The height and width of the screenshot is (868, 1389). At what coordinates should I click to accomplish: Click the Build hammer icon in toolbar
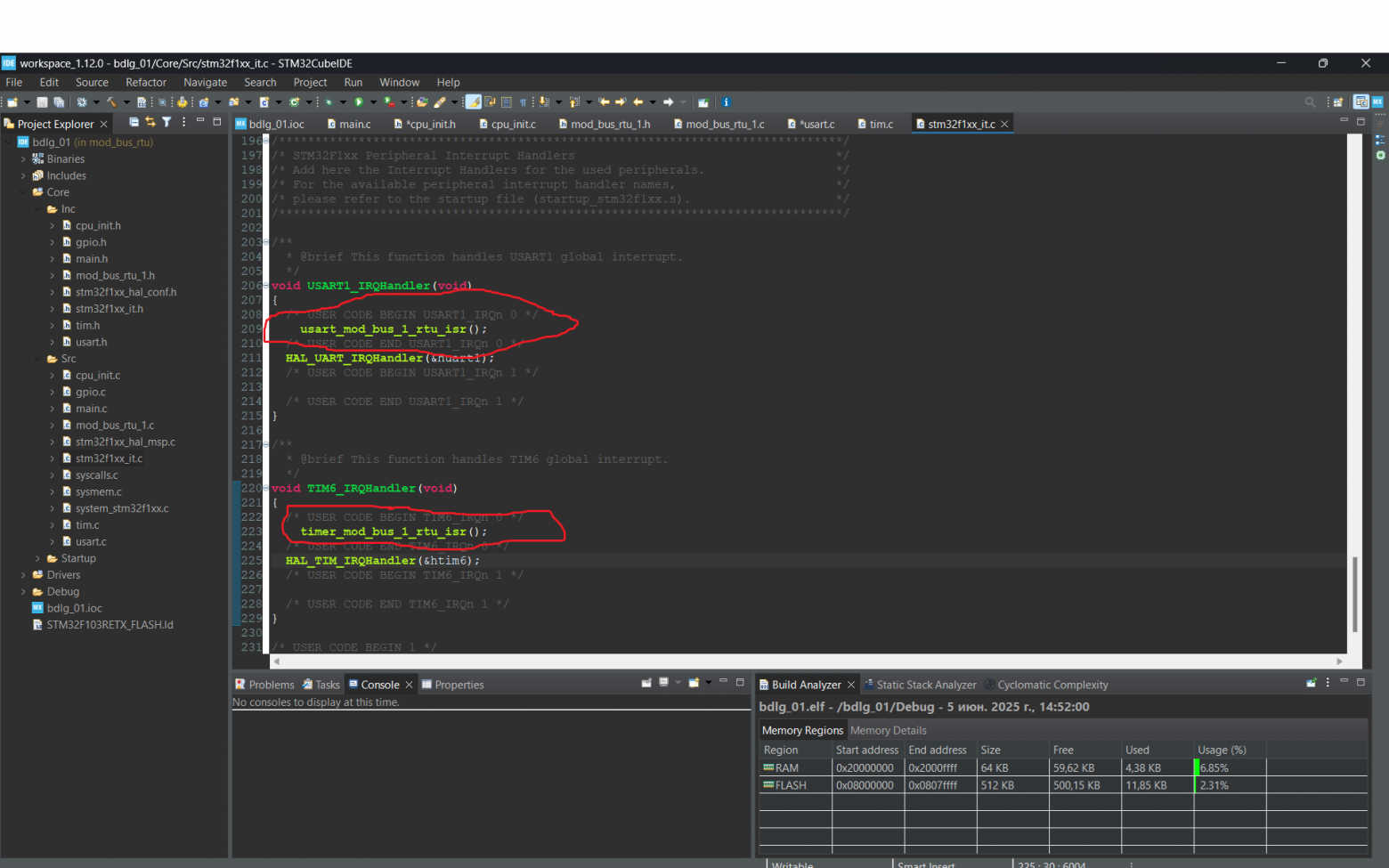click(111, 102)
